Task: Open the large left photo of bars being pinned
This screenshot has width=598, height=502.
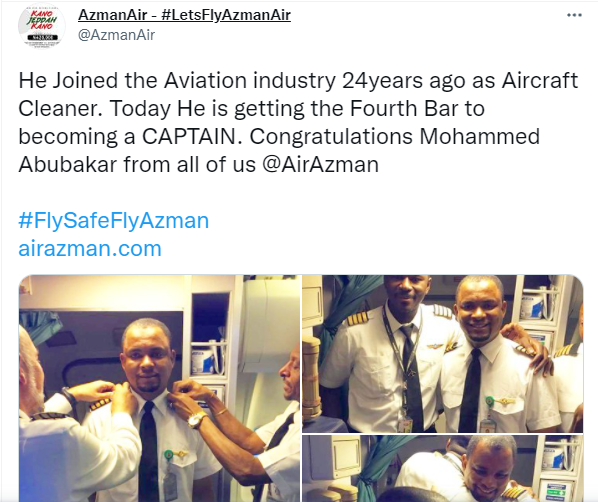Action: click(x=159, y=388)
